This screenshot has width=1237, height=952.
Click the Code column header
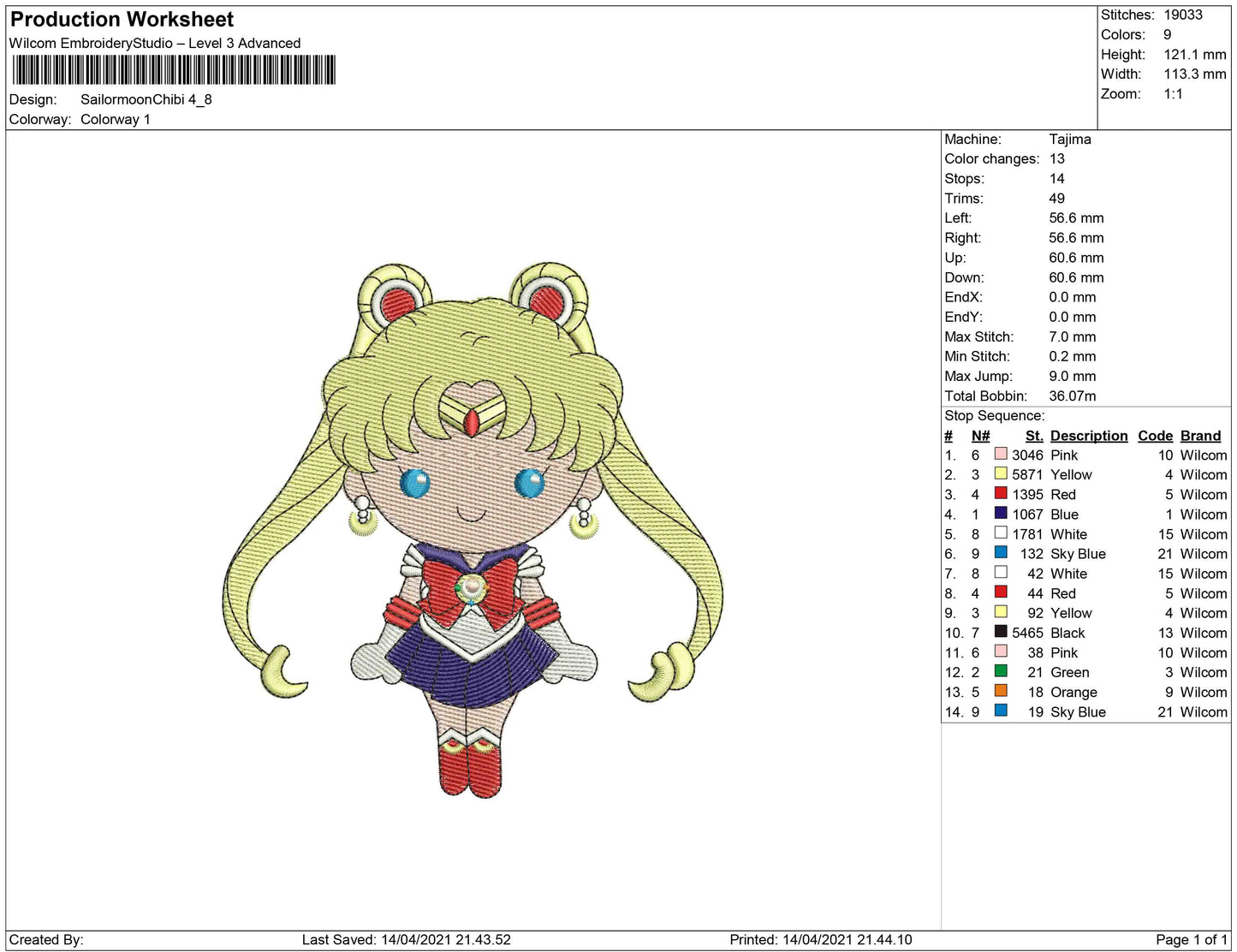[x=1155, y=436]
